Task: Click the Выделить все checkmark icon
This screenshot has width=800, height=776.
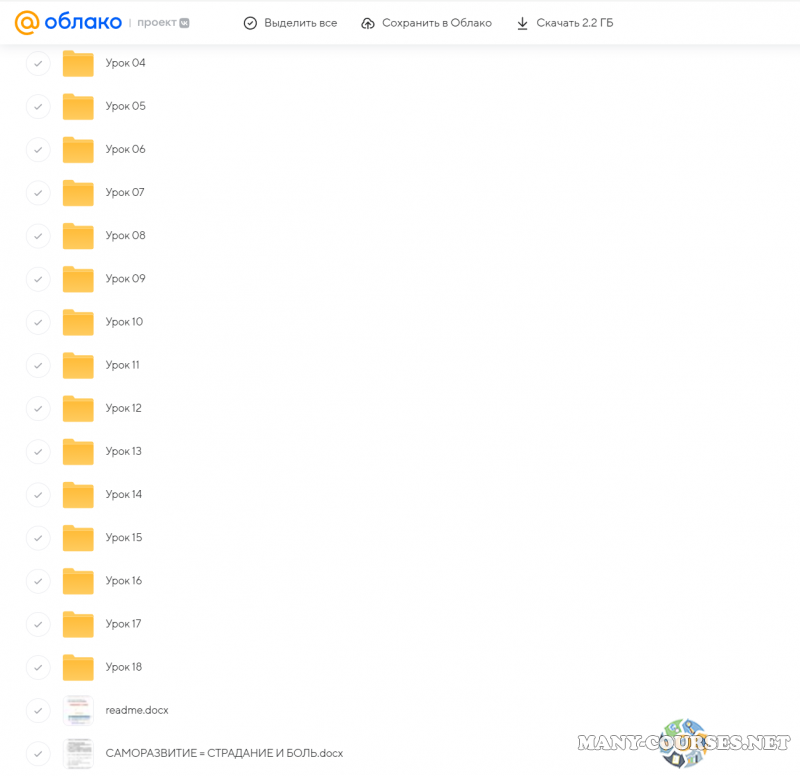Action: pos(251,23)
